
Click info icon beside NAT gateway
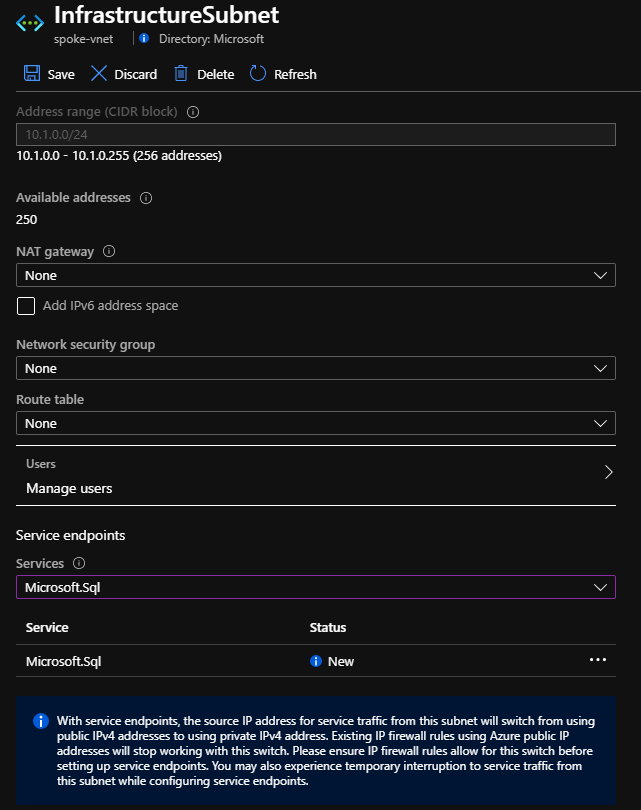click(109, 252)
